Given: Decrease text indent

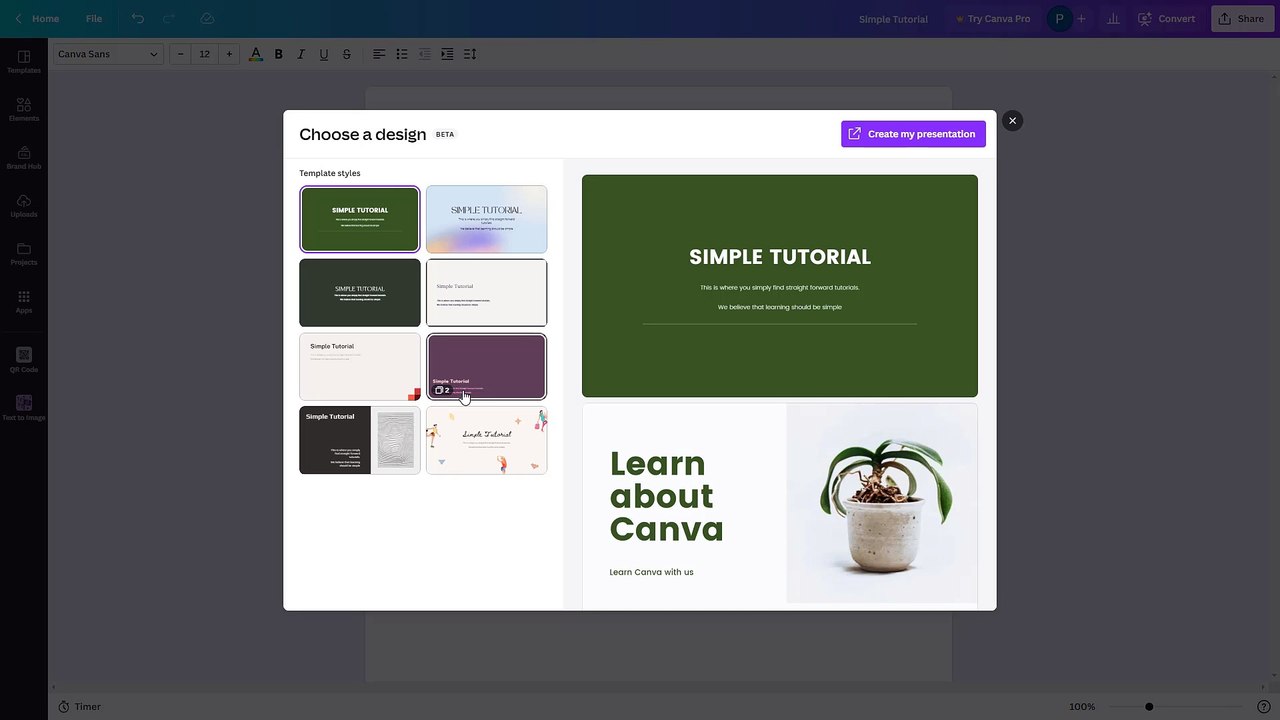Looking at the screenshot, I should [x=424, y=54].
